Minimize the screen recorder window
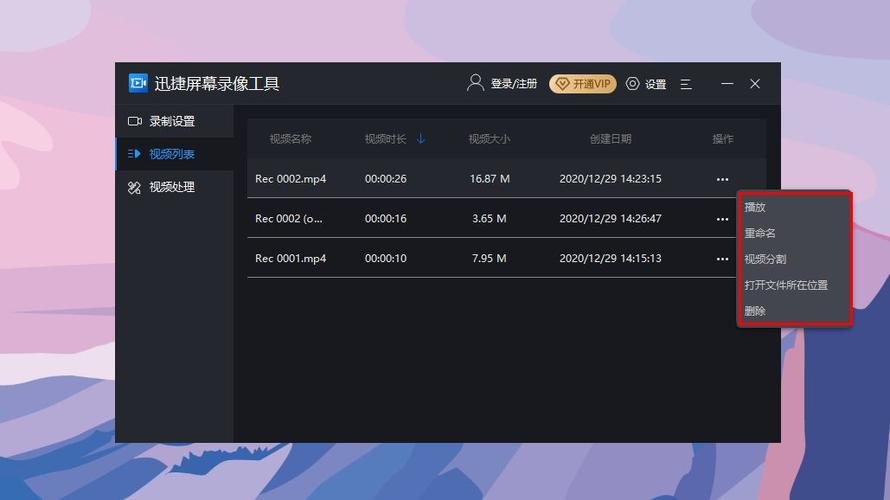Viewport: 890px width, 500px height. pos(727,84)
